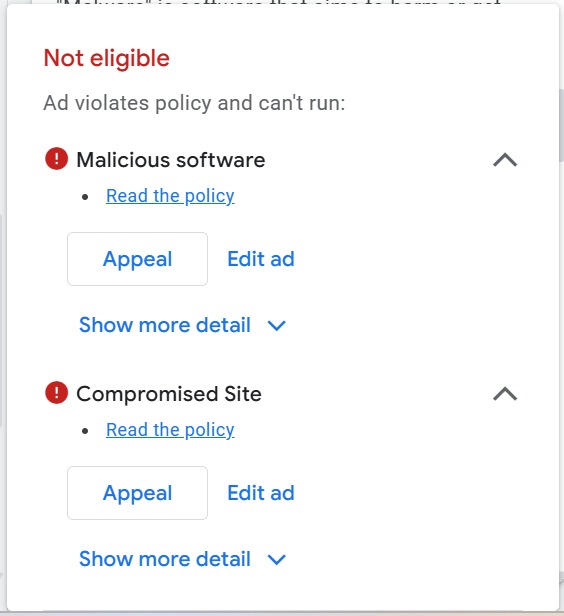Click the Malicious software heading text
564x616 pixels.
click(x=171, y=160)
